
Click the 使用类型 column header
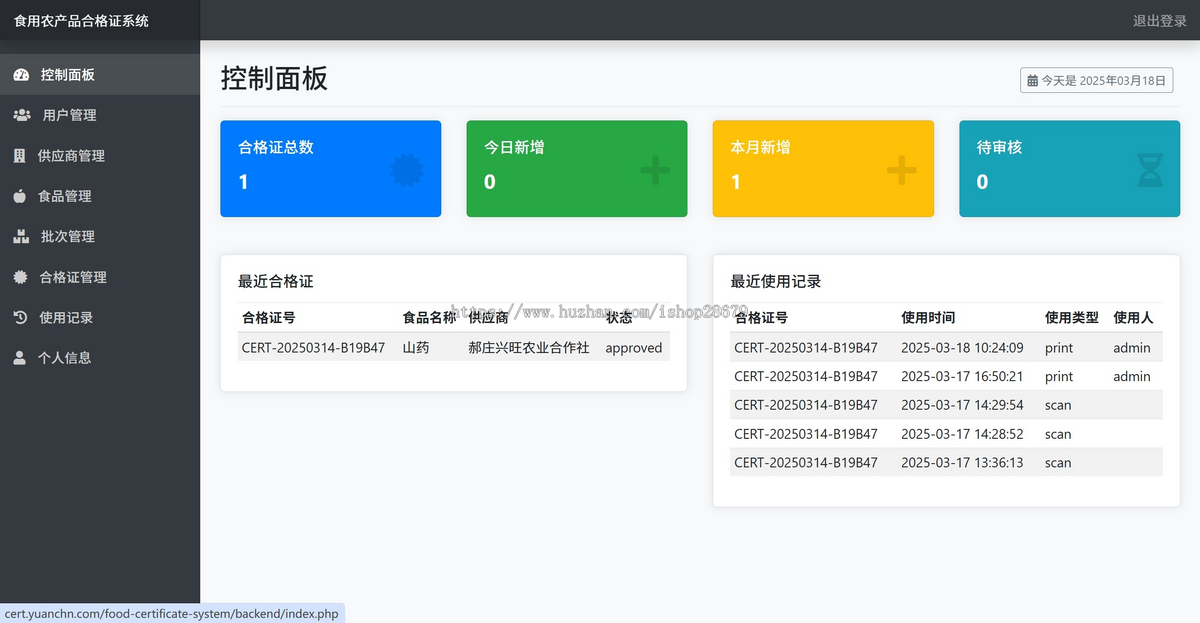pyautogui.click(x=1072, y=318)
